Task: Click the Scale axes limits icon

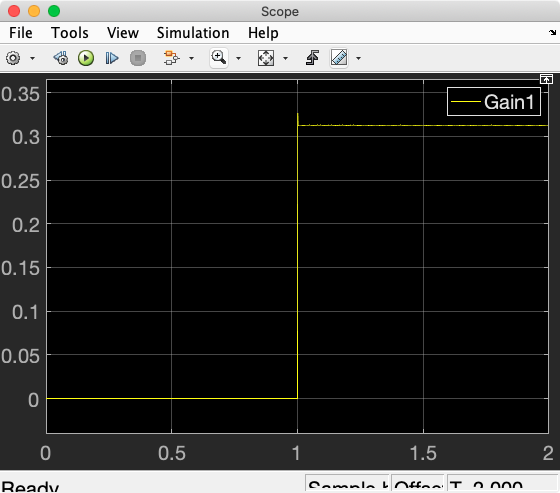Action: (x=266, y=58)
